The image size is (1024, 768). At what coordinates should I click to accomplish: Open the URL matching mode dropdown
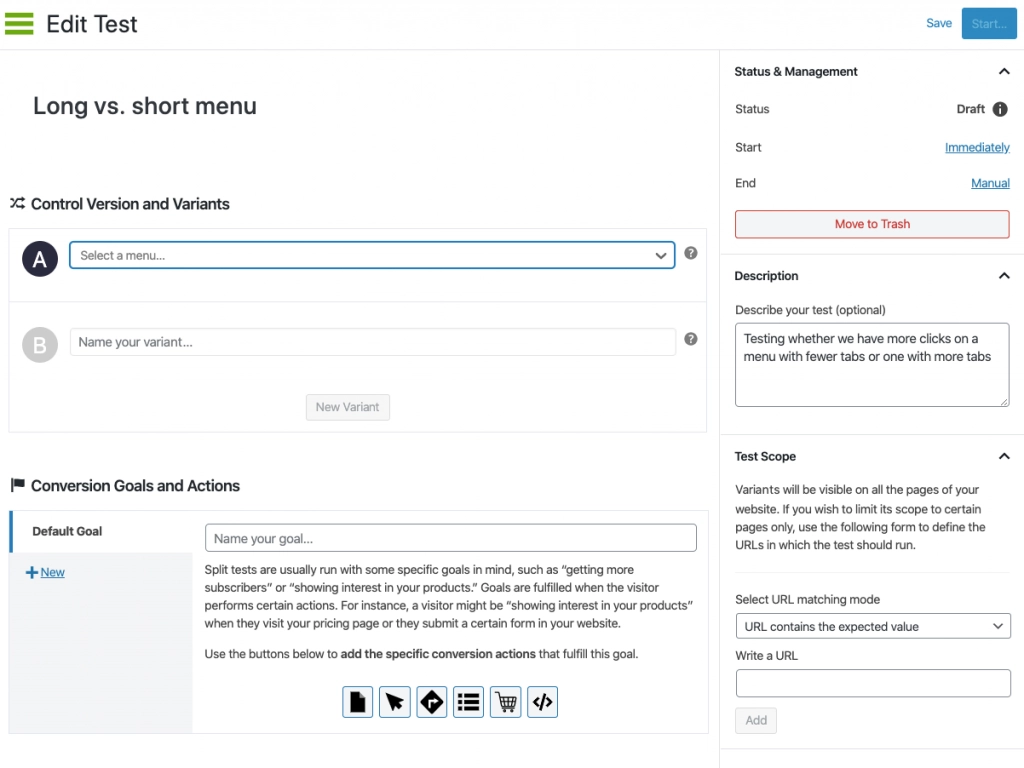tap(872, 626)
